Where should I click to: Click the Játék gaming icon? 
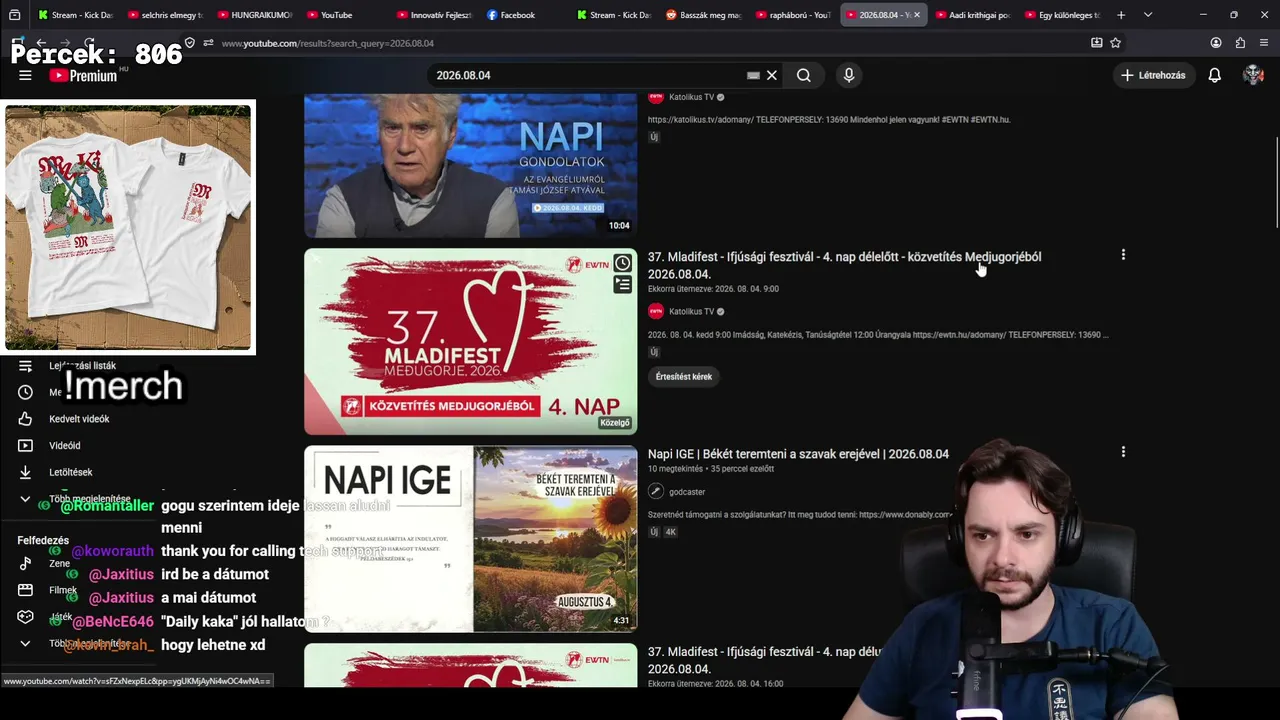(x=26, y=617)
